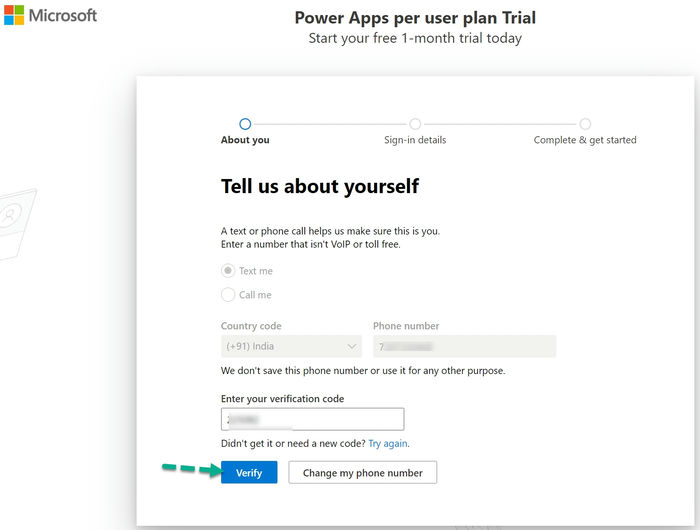700x530 pixels.
Task: Click Enter your verification code label
Action: [283, 399]
